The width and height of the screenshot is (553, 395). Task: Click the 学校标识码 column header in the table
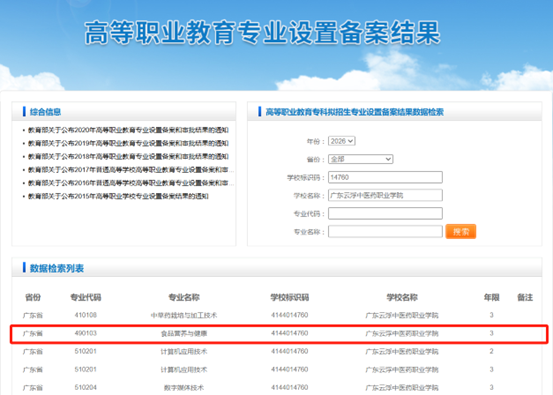290,297
